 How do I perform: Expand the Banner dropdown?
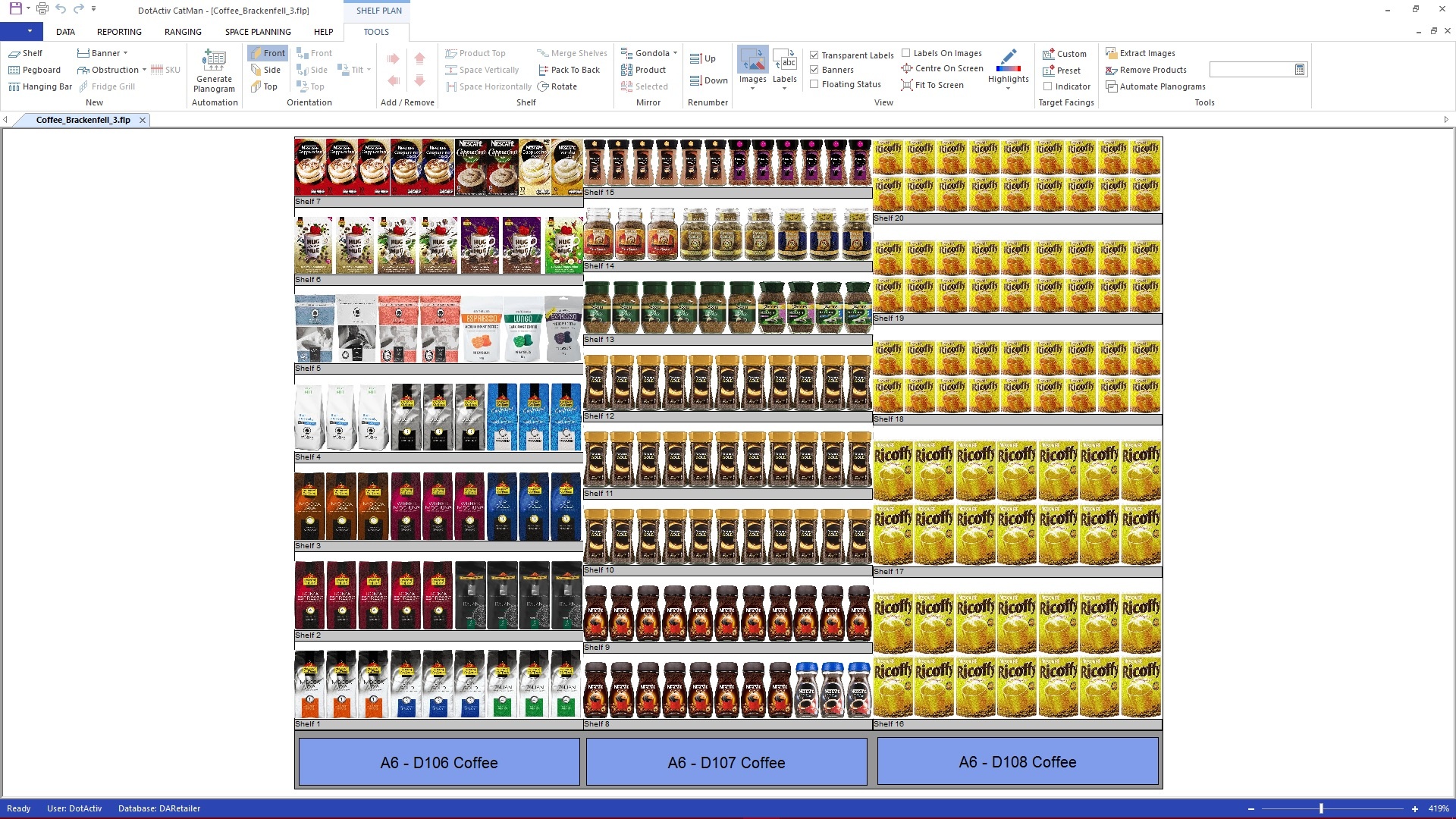125,53
